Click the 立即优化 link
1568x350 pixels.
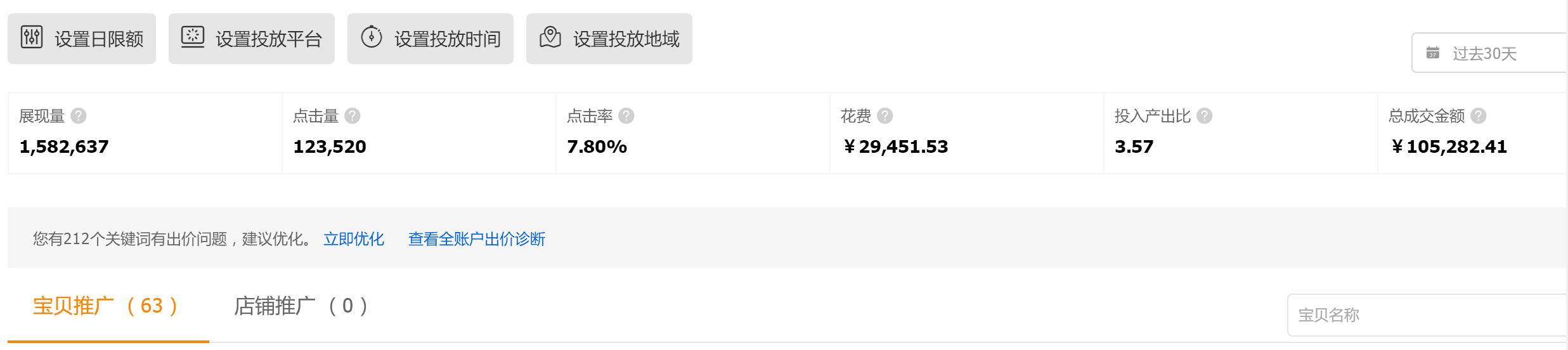(x=354, y=239)
